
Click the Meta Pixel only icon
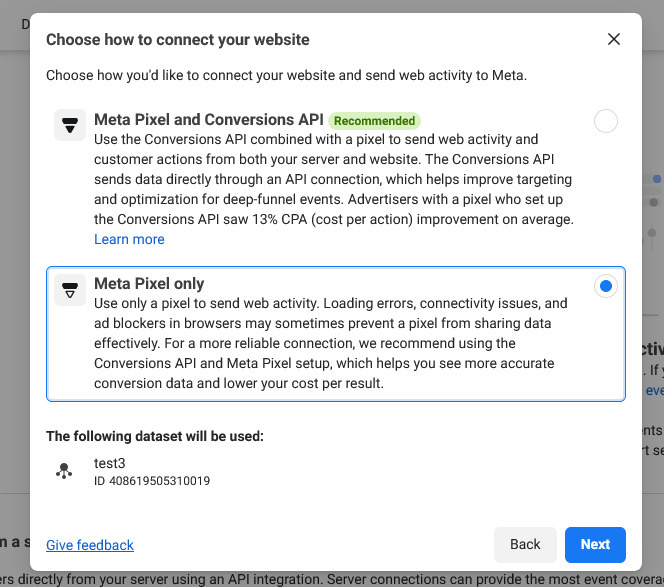pyautogui.click(x=69, y=290)
